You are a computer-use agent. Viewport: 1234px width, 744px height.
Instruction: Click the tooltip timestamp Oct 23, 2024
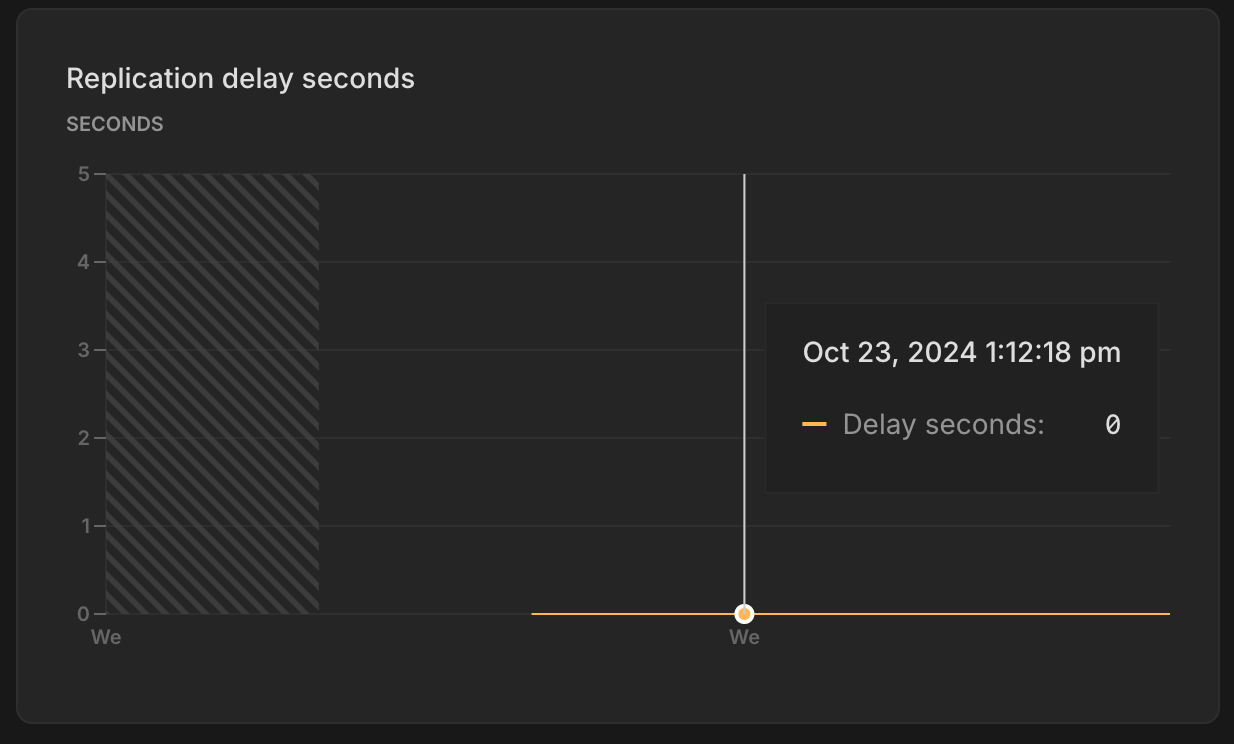pos(961,352)
